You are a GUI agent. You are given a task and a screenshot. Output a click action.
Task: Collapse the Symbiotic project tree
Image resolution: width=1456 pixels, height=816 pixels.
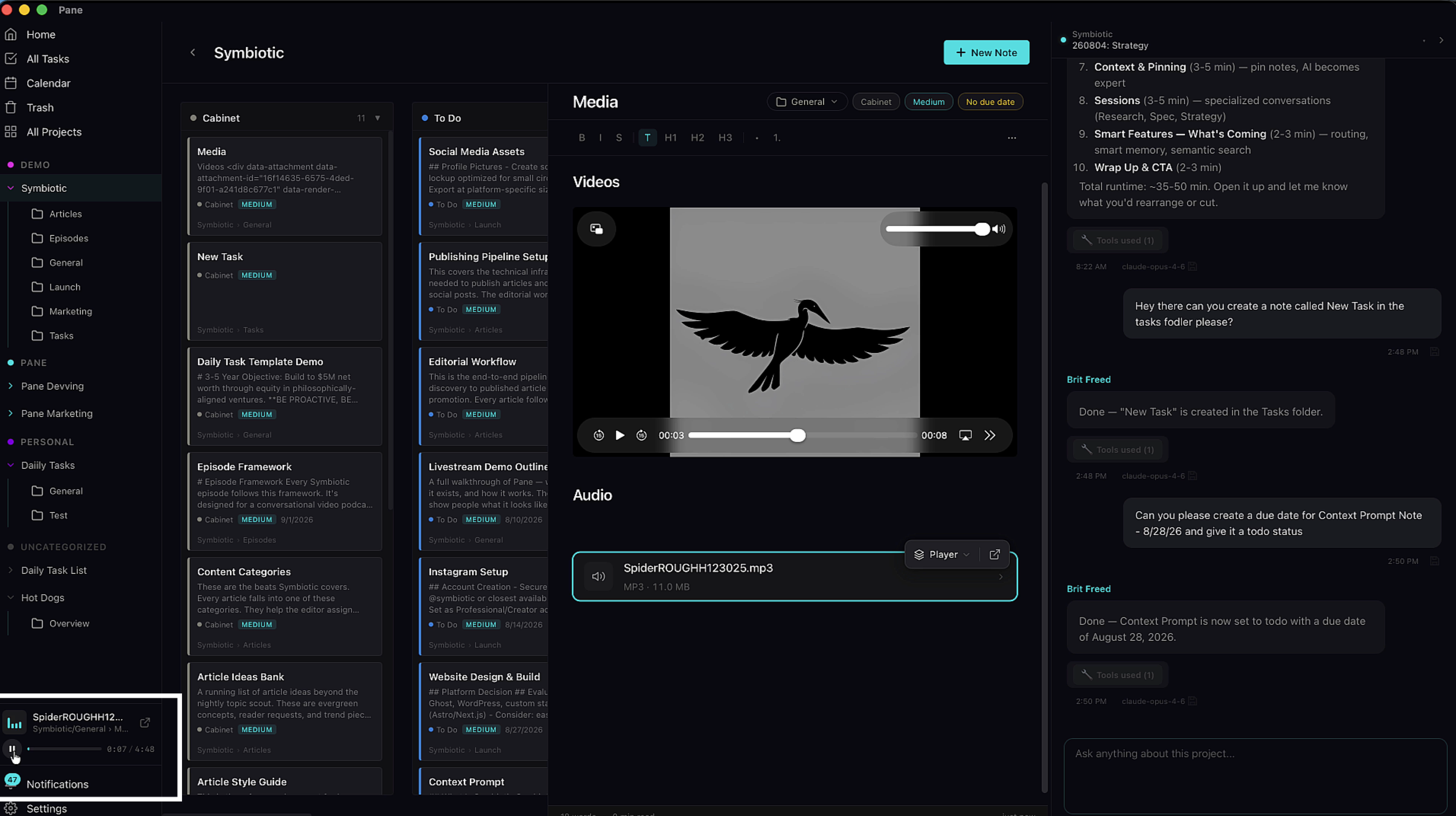[x=11, y=188]
